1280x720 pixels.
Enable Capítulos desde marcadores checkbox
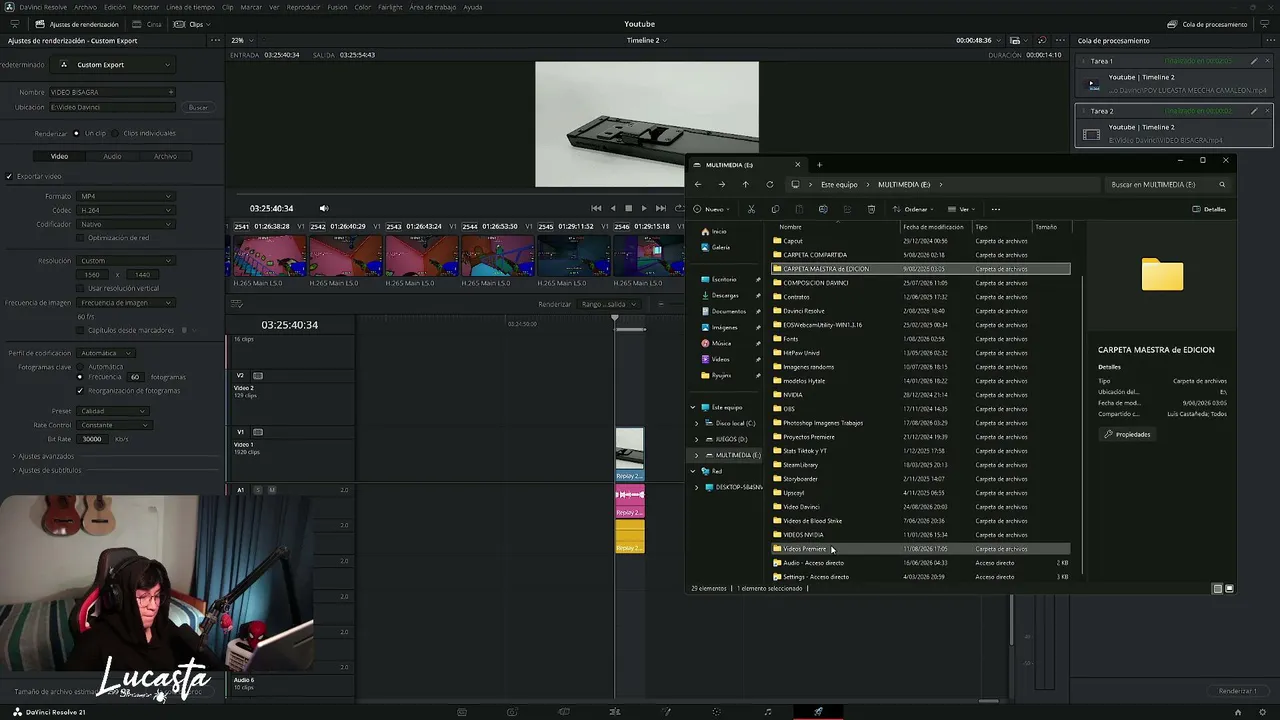[x=81, y=330]
